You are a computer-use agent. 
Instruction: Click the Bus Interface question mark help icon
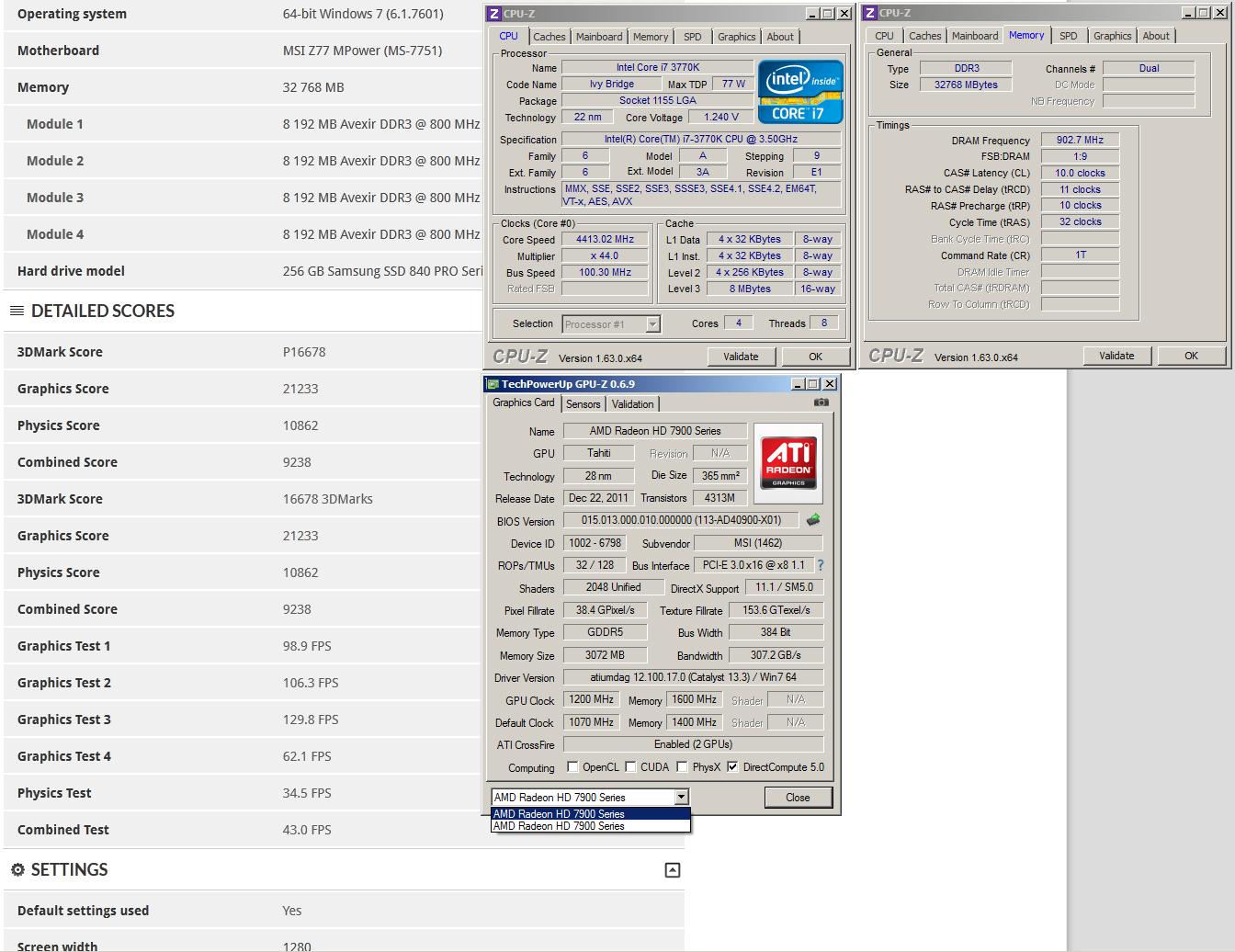coord(821,565)
